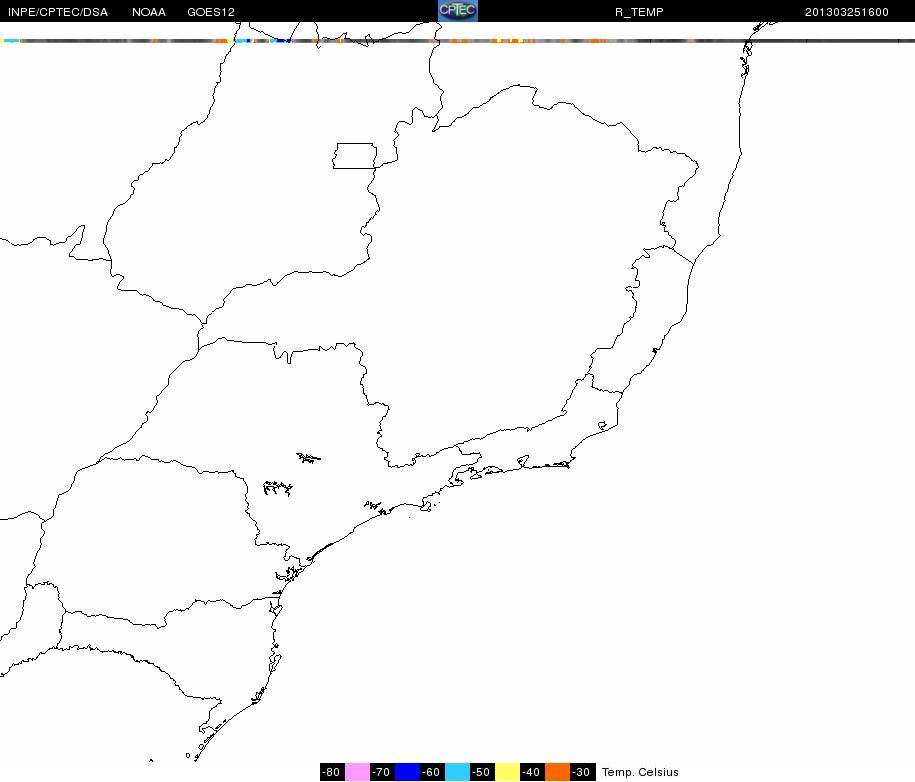Select the -70 legend value

[x=382, y=771]
